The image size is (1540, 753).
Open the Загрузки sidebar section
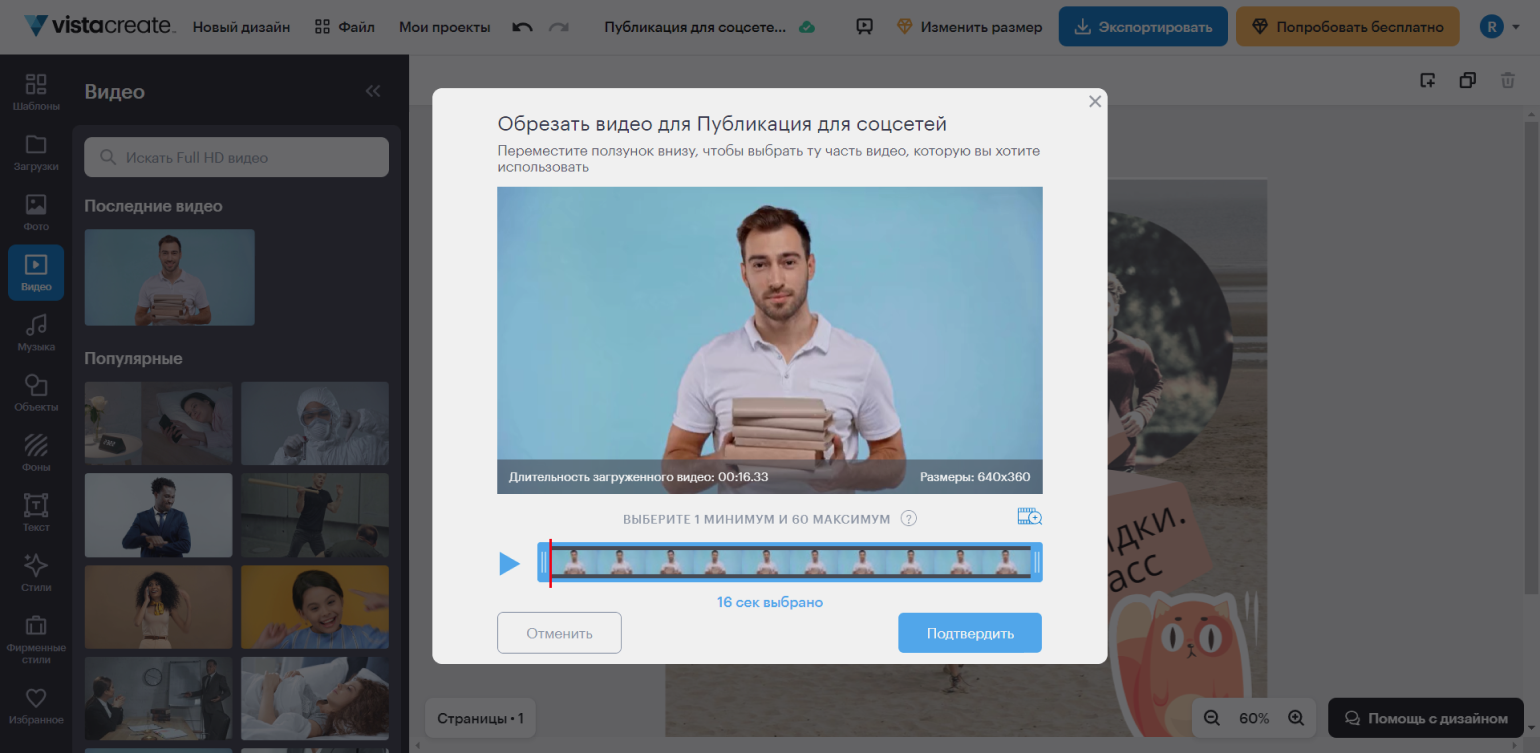point(36,152)
